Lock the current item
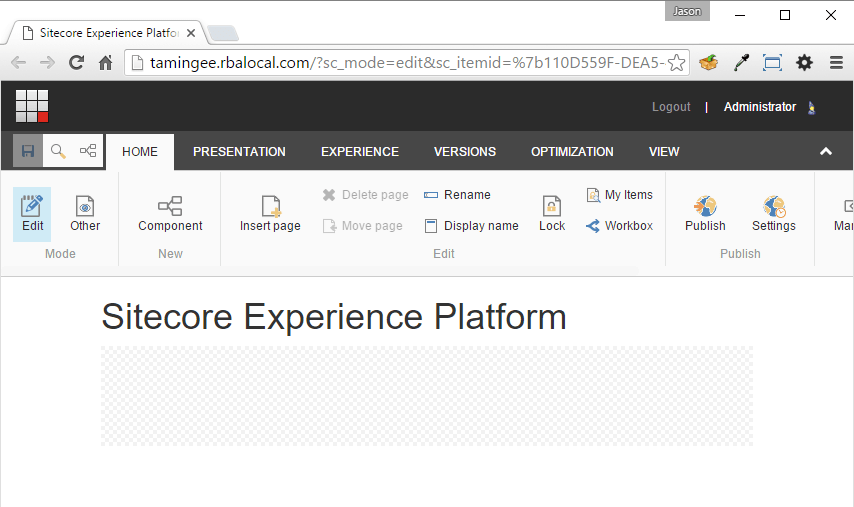 point(552,213)
